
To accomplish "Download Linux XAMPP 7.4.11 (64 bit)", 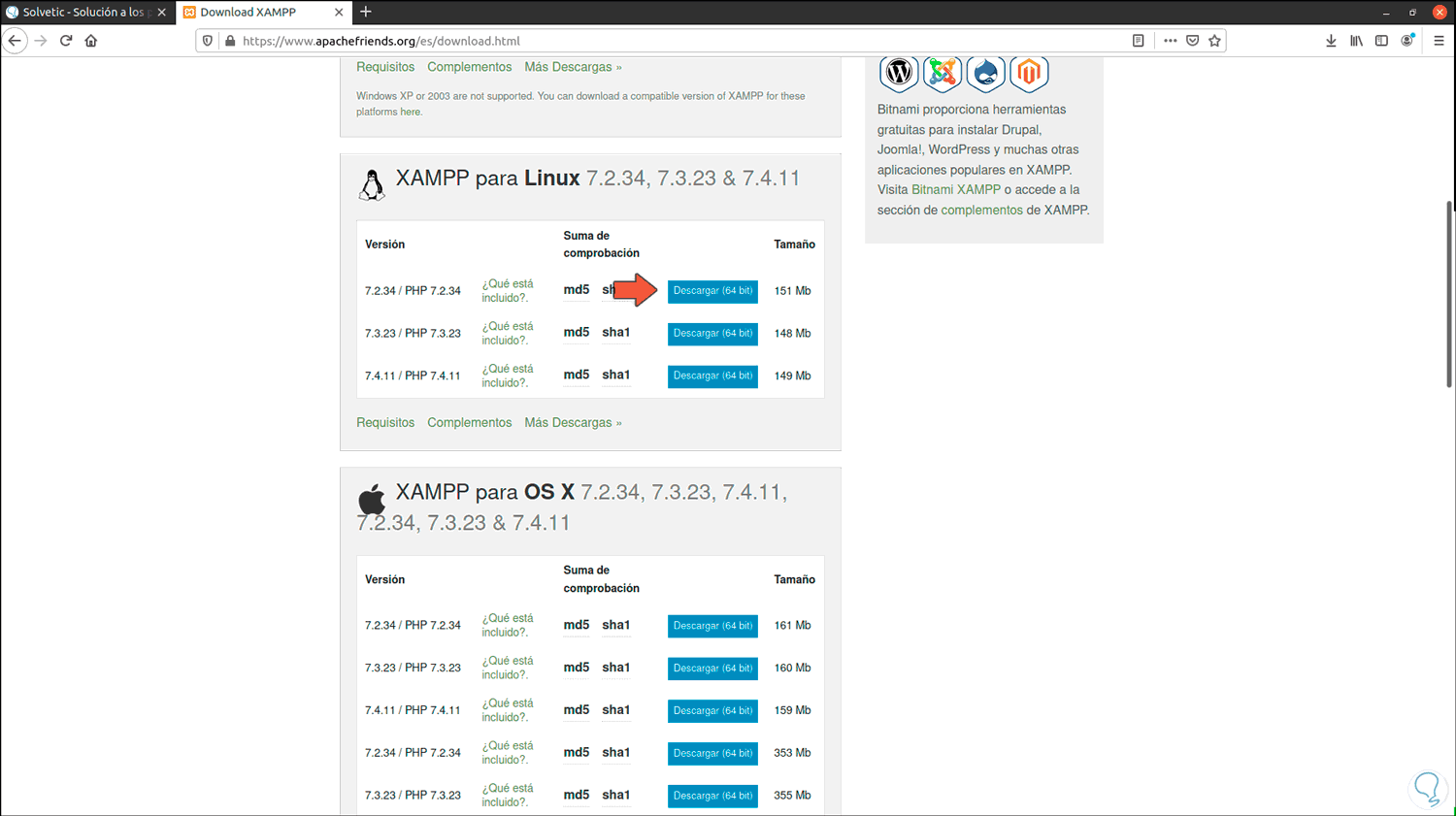I will tap(712, 376).
